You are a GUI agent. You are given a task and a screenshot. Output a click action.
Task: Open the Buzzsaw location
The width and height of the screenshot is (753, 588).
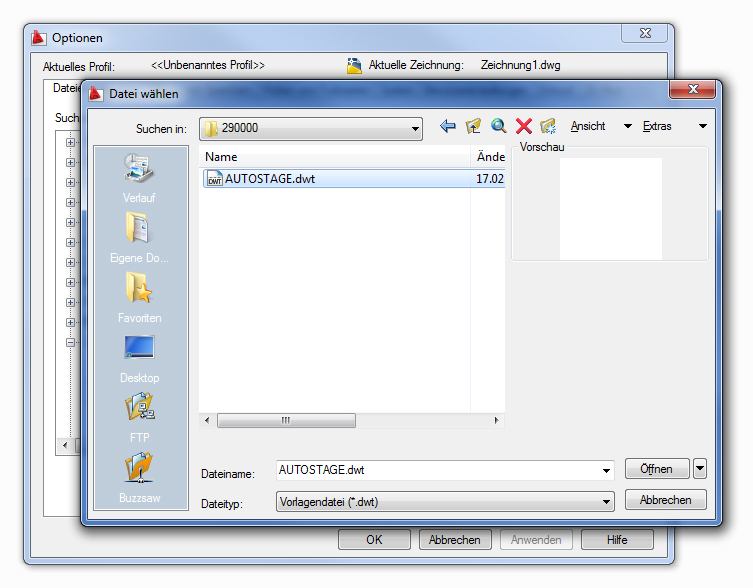[139, 477]
